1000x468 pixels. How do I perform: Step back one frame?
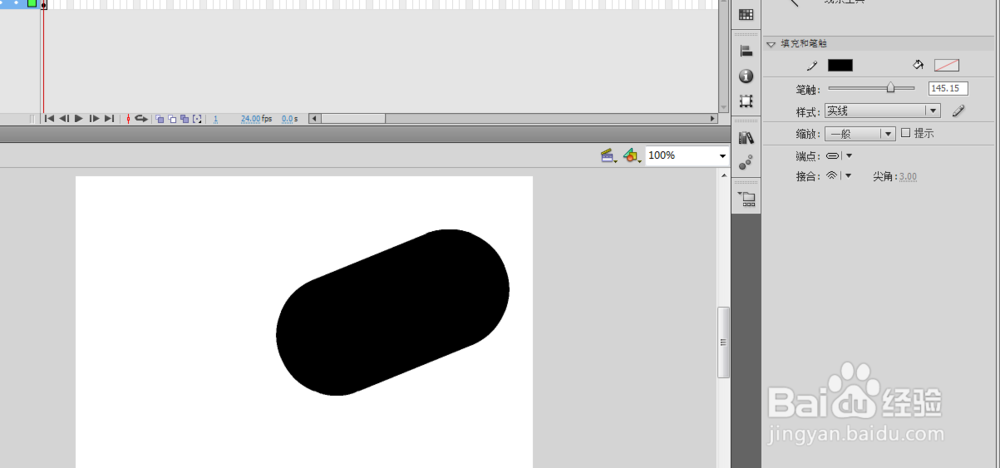pos(64,119)
